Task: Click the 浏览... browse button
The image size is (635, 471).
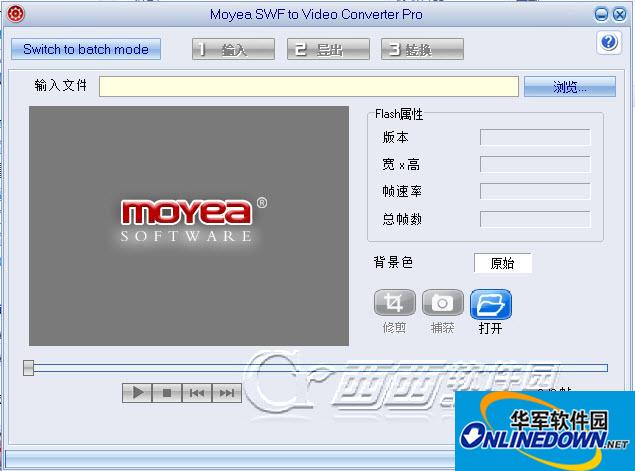Action: tap(570, 86)
